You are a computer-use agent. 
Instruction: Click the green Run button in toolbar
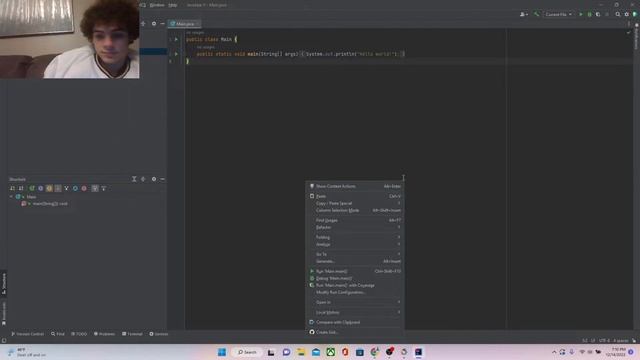pos(581,14)
